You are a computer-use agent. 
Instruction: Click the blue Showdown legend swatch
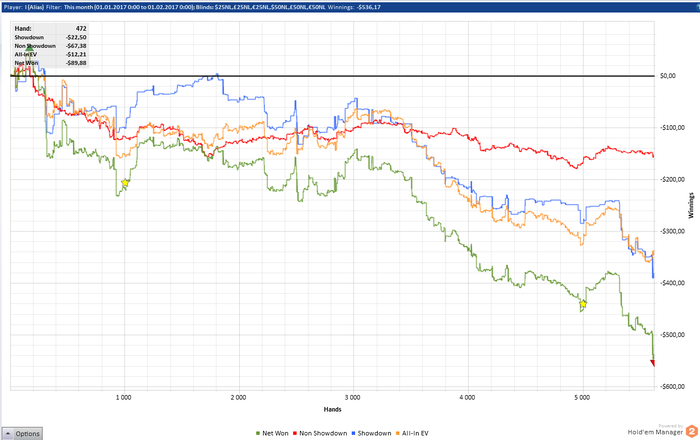tap(354, 433)
